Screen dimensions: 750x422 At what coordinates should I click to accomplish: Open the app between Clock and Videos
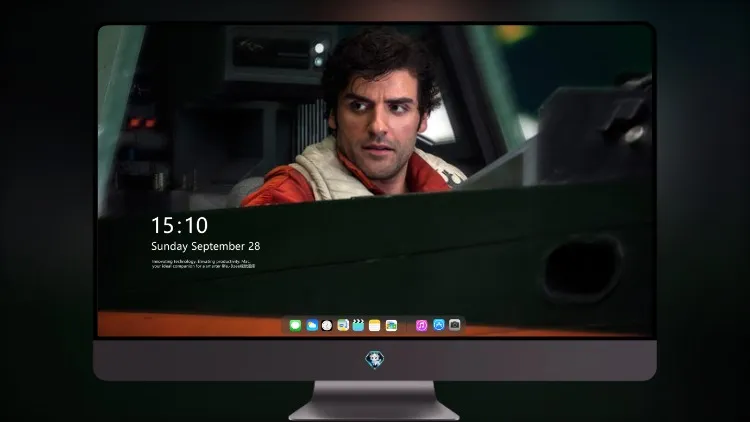(x=343, y=325)
